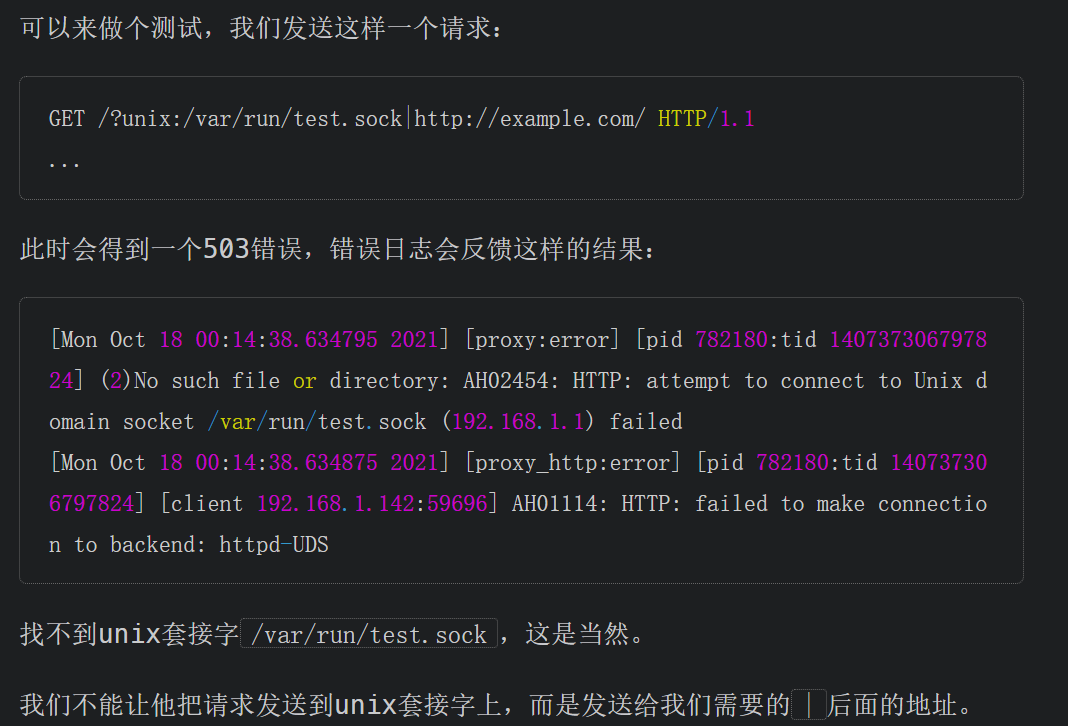Click the client IP 192.168.1.142 in the log

point(336,504)
